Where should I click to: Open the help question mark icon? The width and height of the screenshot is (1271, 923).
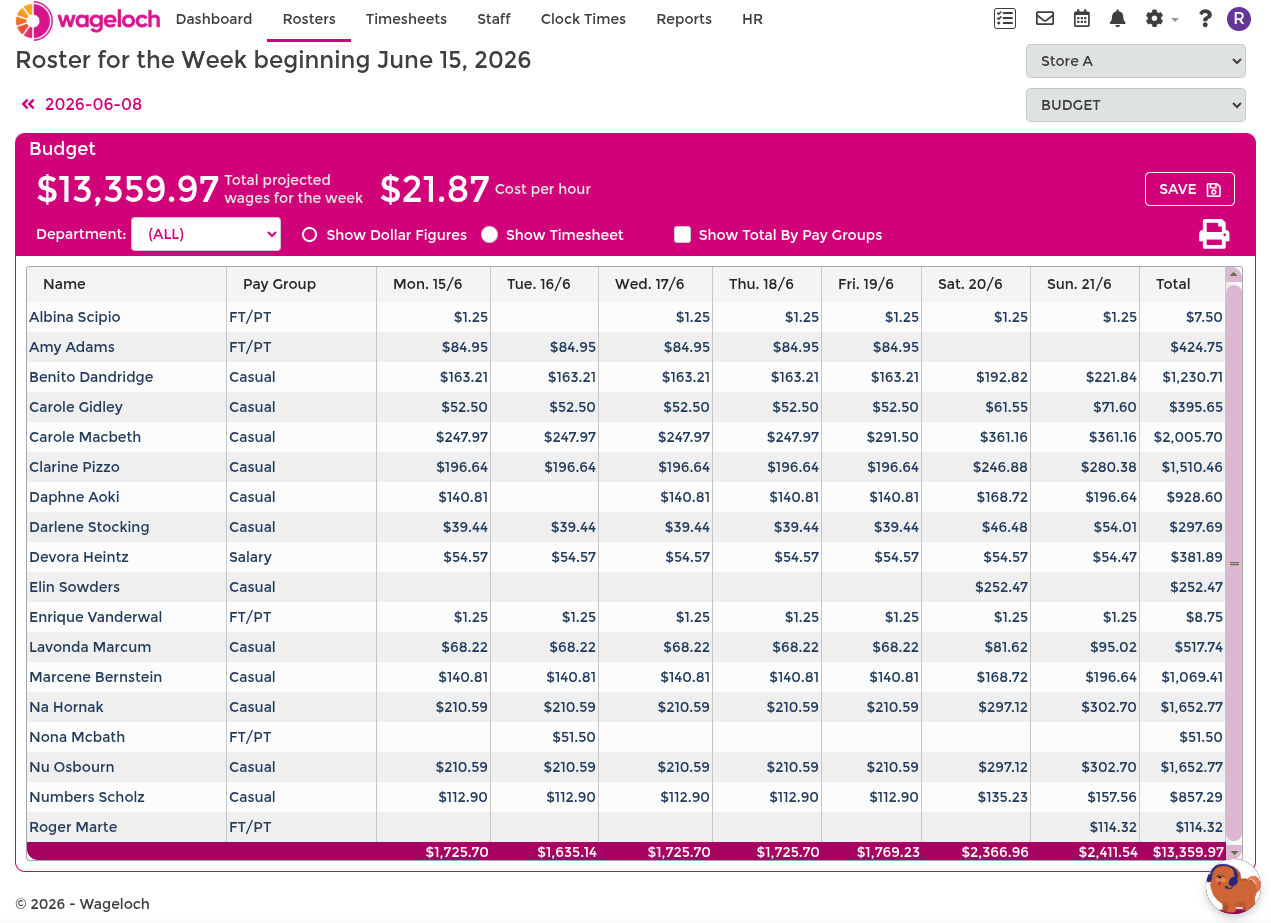click(x=1205, y=18)
